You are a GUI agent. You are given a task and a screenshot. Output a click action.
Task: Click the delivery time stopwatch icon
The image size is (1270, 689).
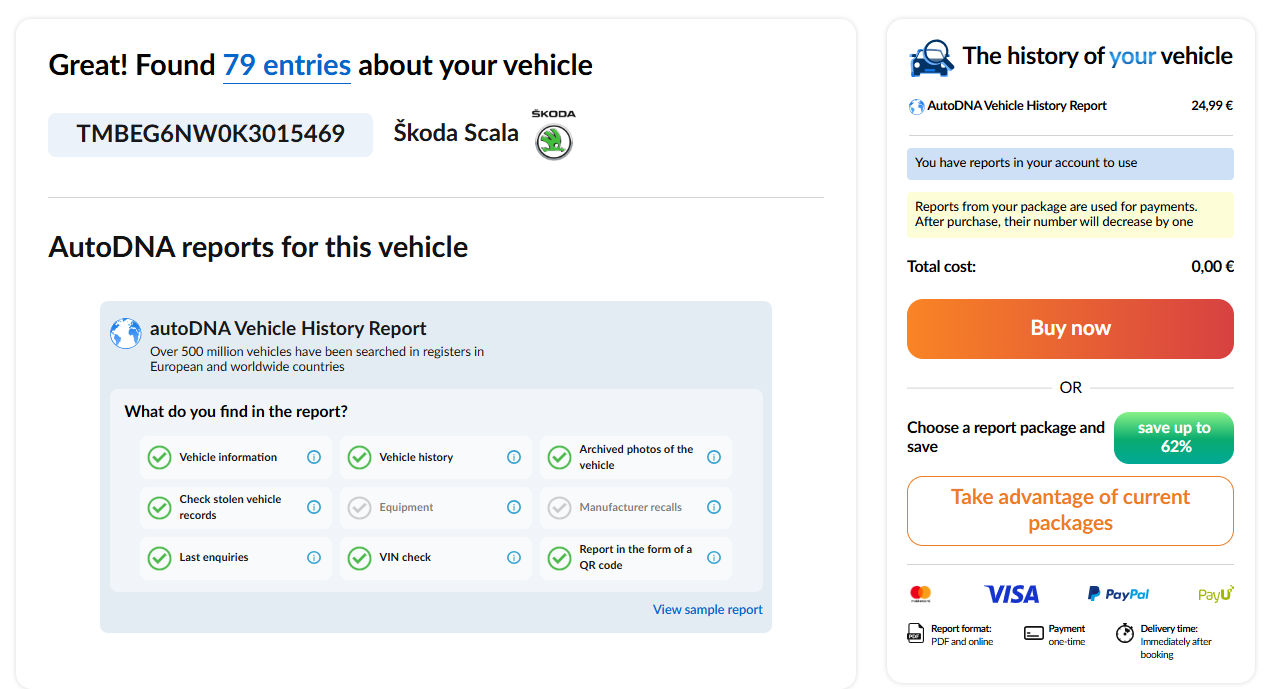(1124, 633)
